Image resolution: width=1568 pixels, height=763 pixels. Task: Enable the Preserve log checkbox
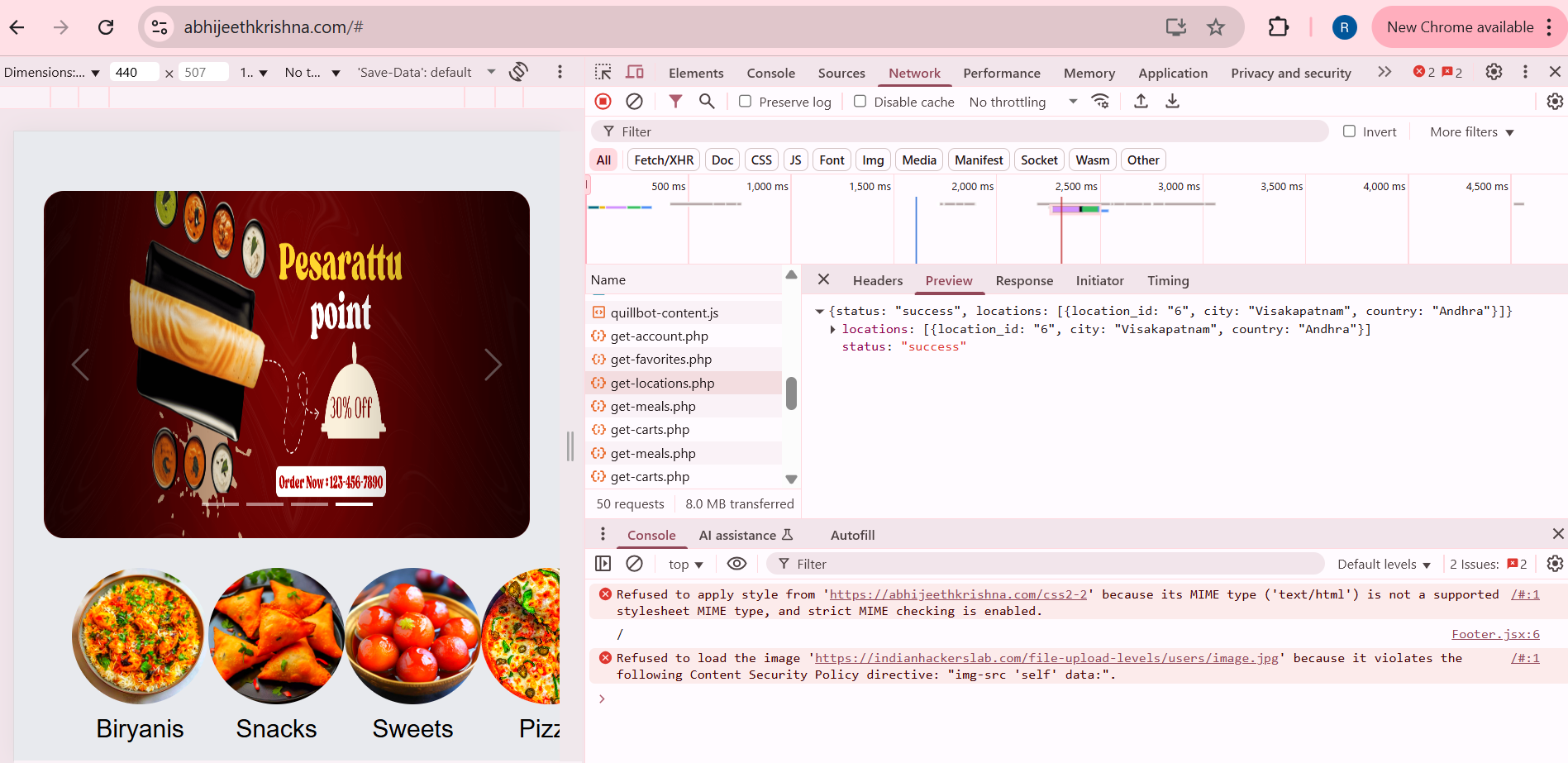(745, 101)
